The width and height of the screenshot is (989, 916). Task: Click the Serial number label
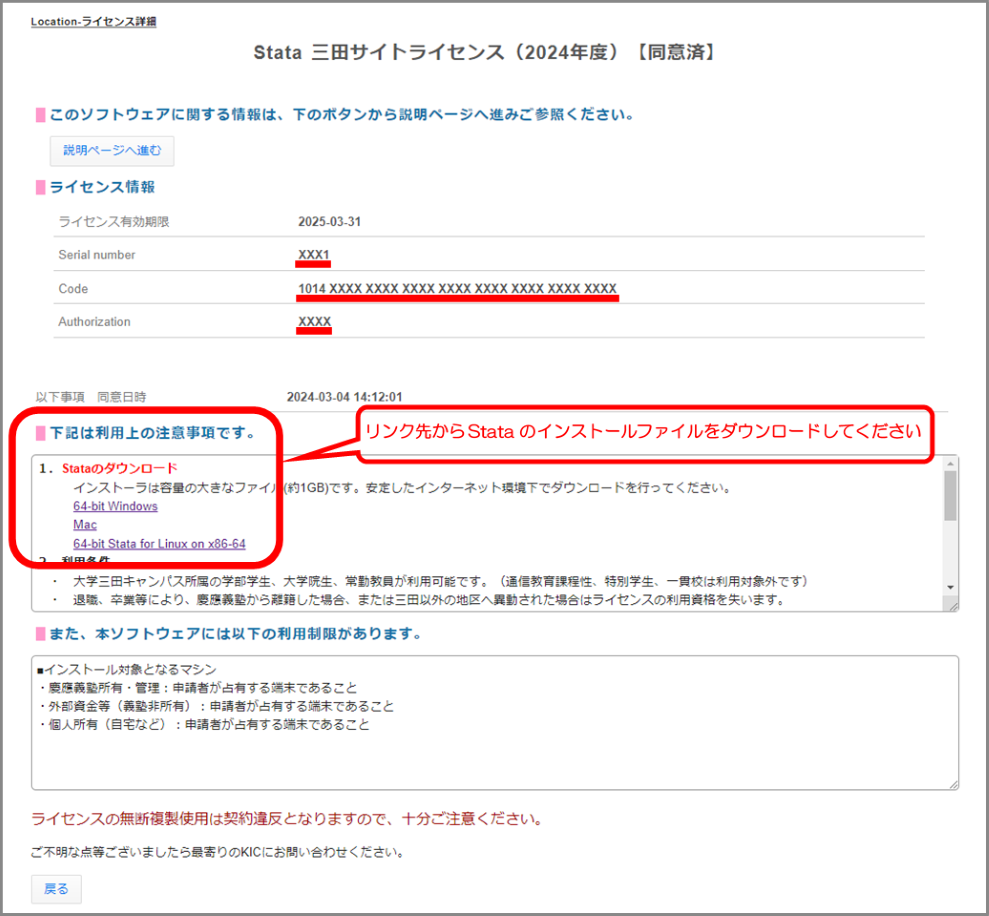tap(97, 255)
